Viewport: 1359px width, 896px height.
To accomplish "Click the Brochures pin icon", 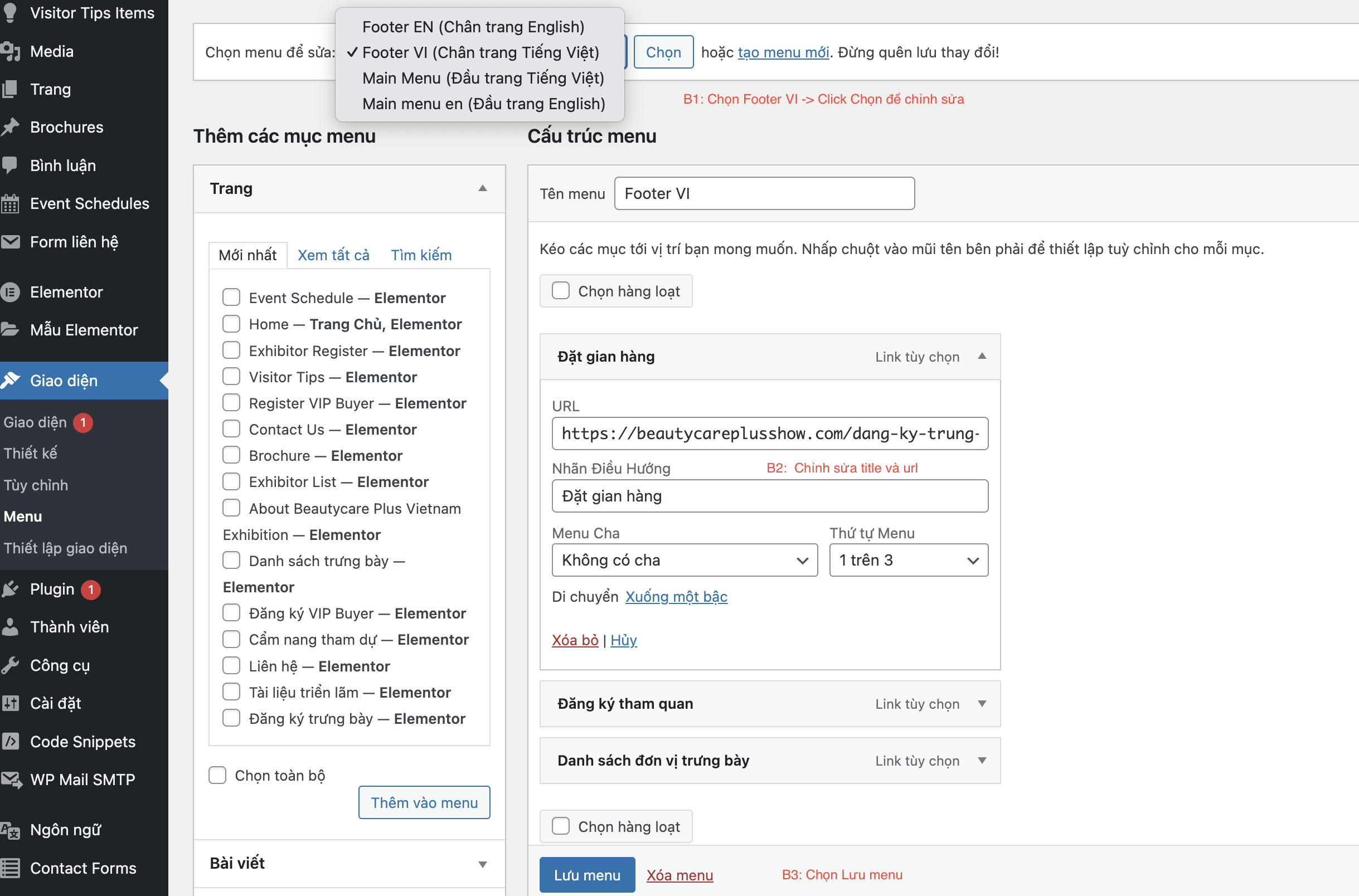I will 10,127.
